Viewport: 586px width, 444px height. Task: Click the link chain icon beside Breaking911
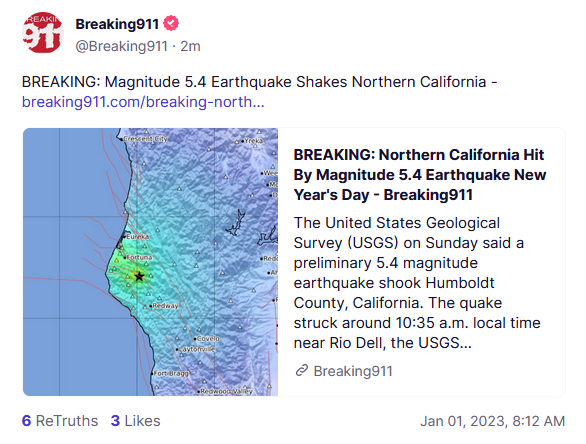[302, 370]
